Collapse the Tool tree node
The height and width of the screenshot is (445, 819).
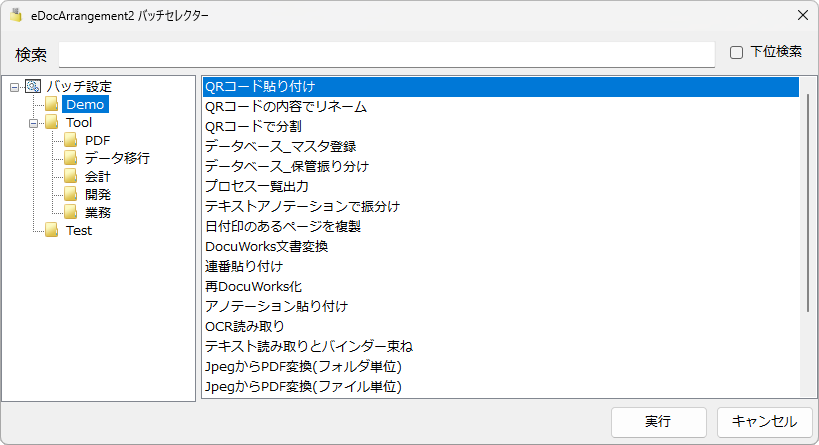(34, 123)
